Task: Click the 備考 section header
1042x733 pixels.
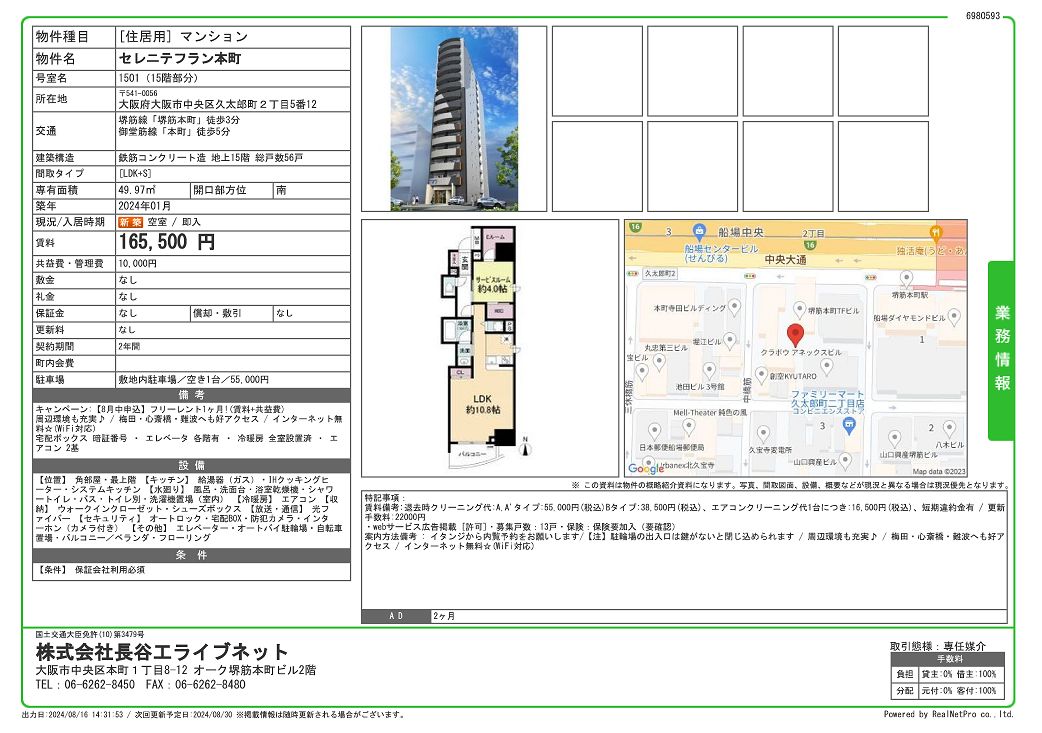Action: (191, 395)
